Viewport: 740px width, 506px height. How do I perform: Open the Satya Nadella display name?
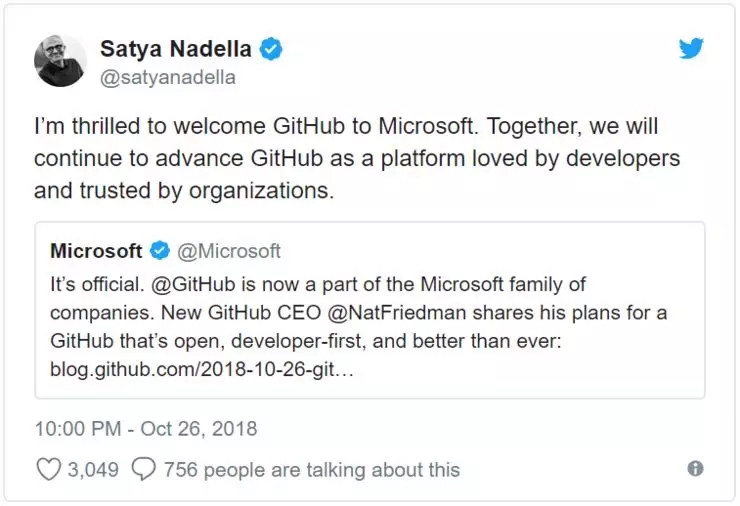click(x=176, y=49)
